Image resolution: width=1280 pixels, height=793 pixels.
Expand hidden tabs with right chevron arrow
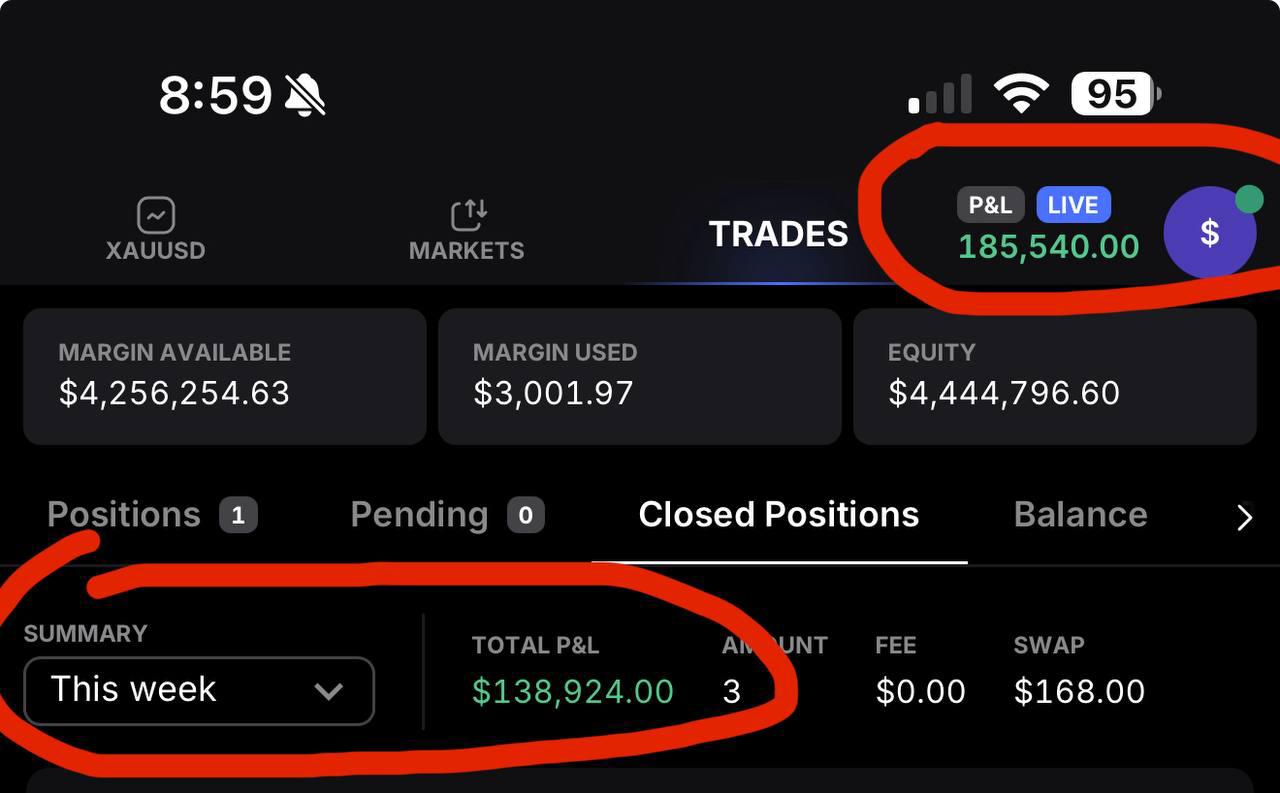1244,517
